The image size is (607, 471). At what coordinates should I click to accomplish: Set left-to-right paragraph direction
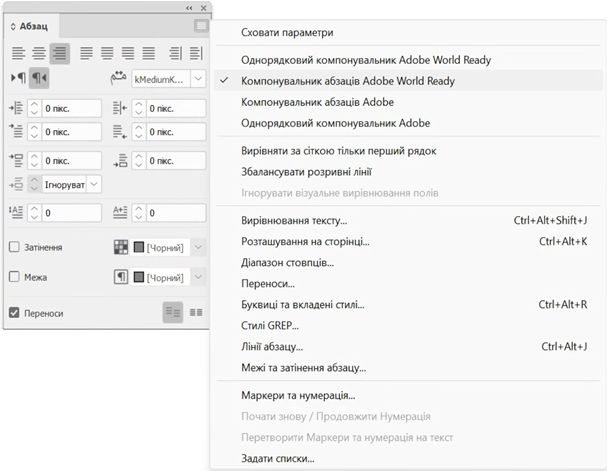click(18, 78)
